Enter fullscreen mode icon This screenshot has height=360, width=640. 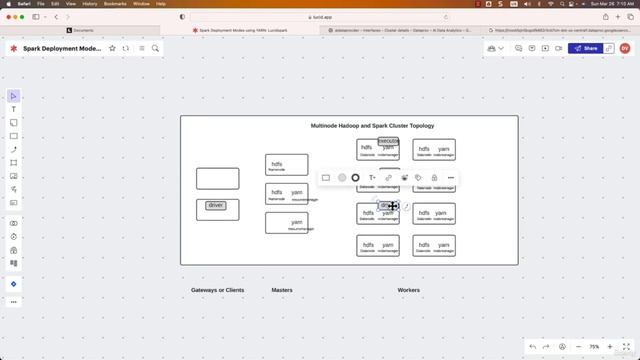pos(626,347)
